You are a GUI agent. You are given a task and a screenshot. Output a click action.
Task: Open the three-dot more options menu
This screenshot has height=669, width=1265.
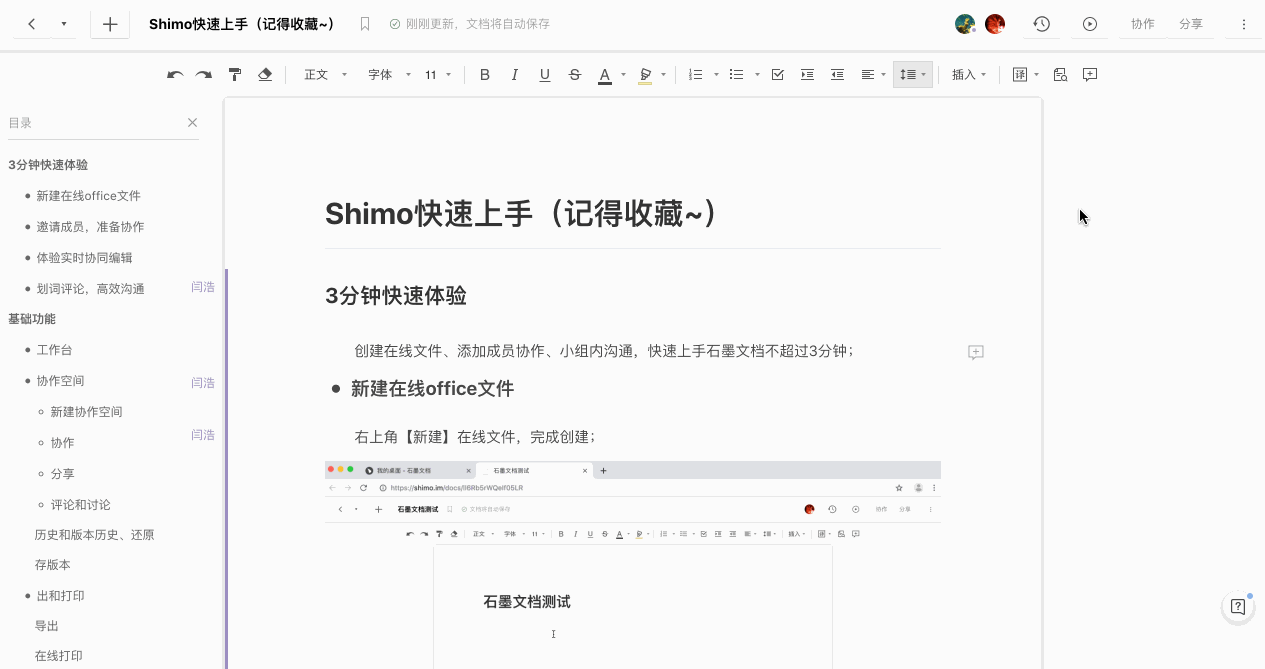point(1244,24)
